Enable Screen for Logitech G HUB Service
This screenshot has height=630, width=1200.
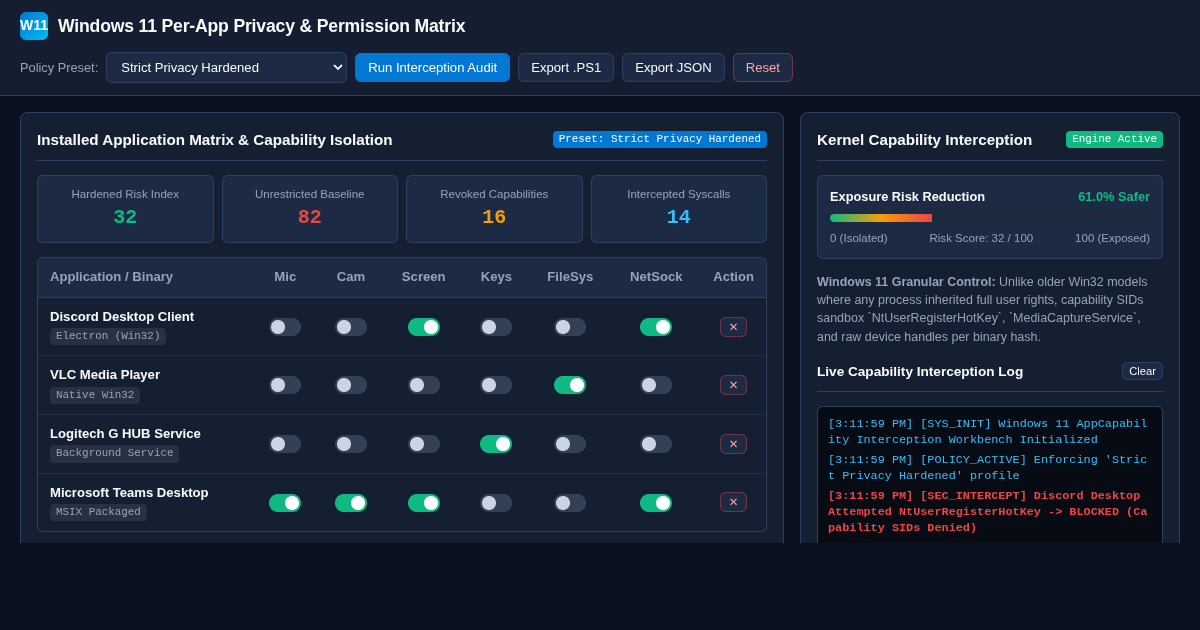pyautogui.click(x=424, y=444)
